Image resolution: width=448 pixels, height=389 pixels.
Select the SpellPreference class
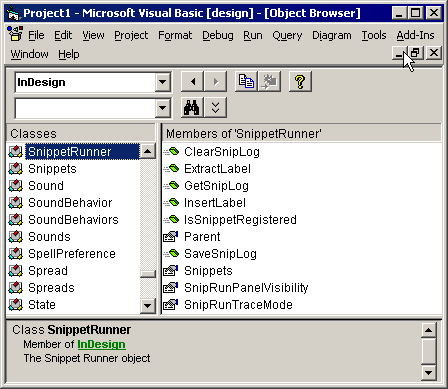pyautogui.click(x=72, y=254)
